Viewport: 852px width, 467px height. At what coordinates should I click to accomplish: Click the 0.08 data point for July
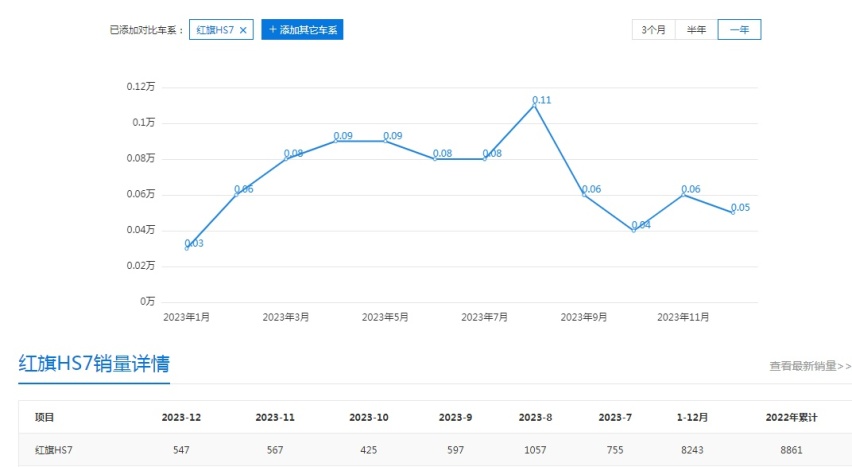tap(485, 158)
